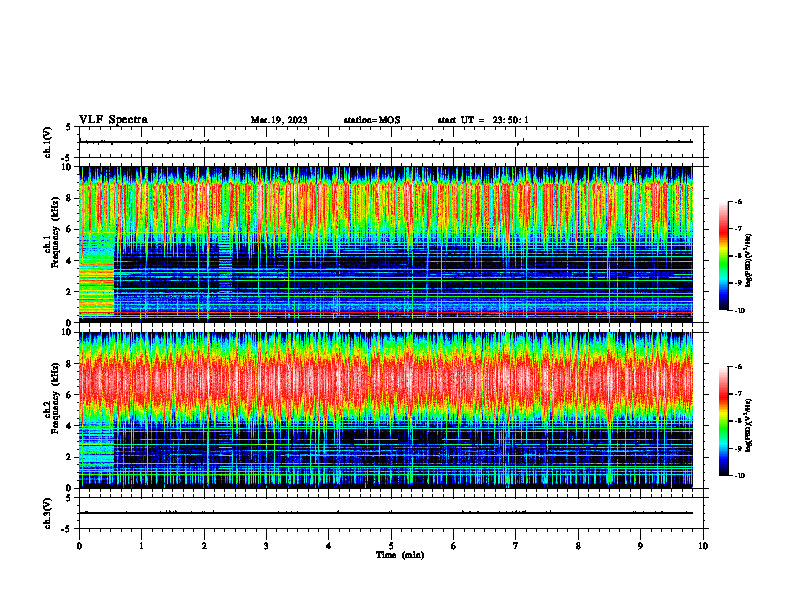Select the "4" kHz tick on ch.2 axis
Image resolution: width=792 pixels, height=612 pixels.
point(70,427)
